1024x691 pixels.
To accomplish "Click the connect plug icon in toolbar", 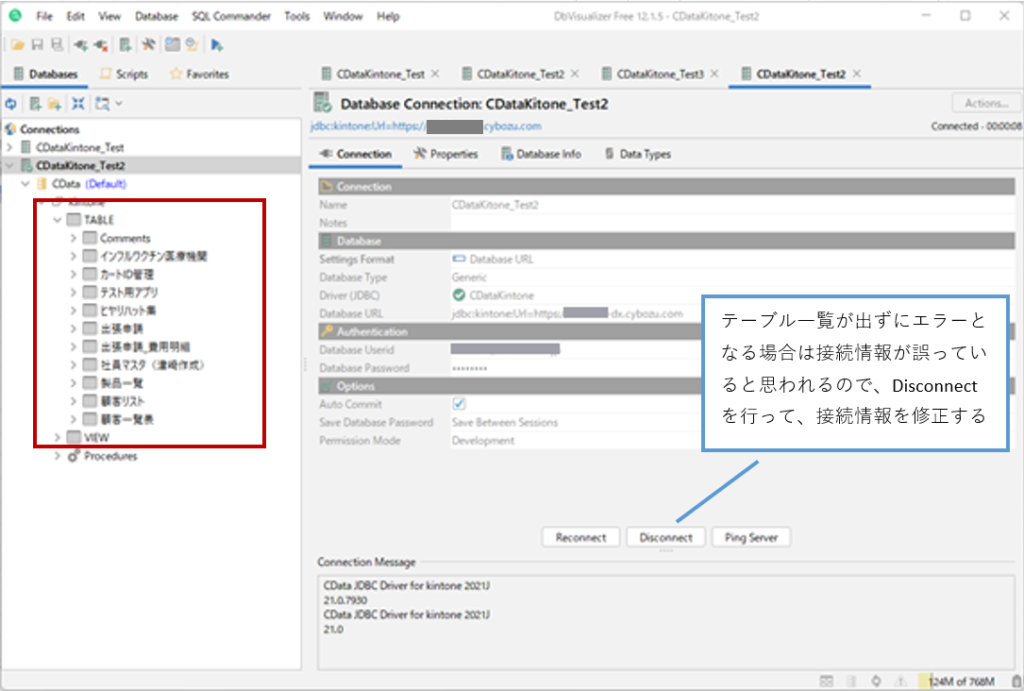I will (x=80, y=45).
